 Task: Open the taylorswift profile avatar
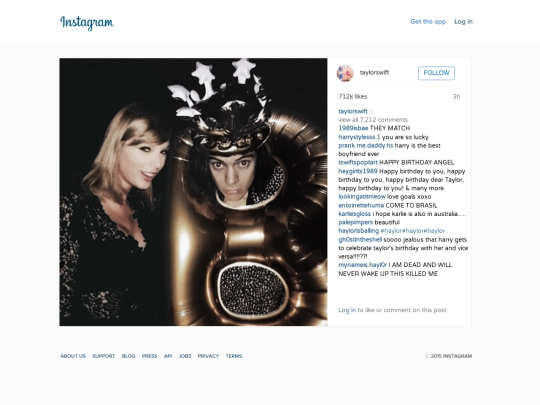click(345, 73)
